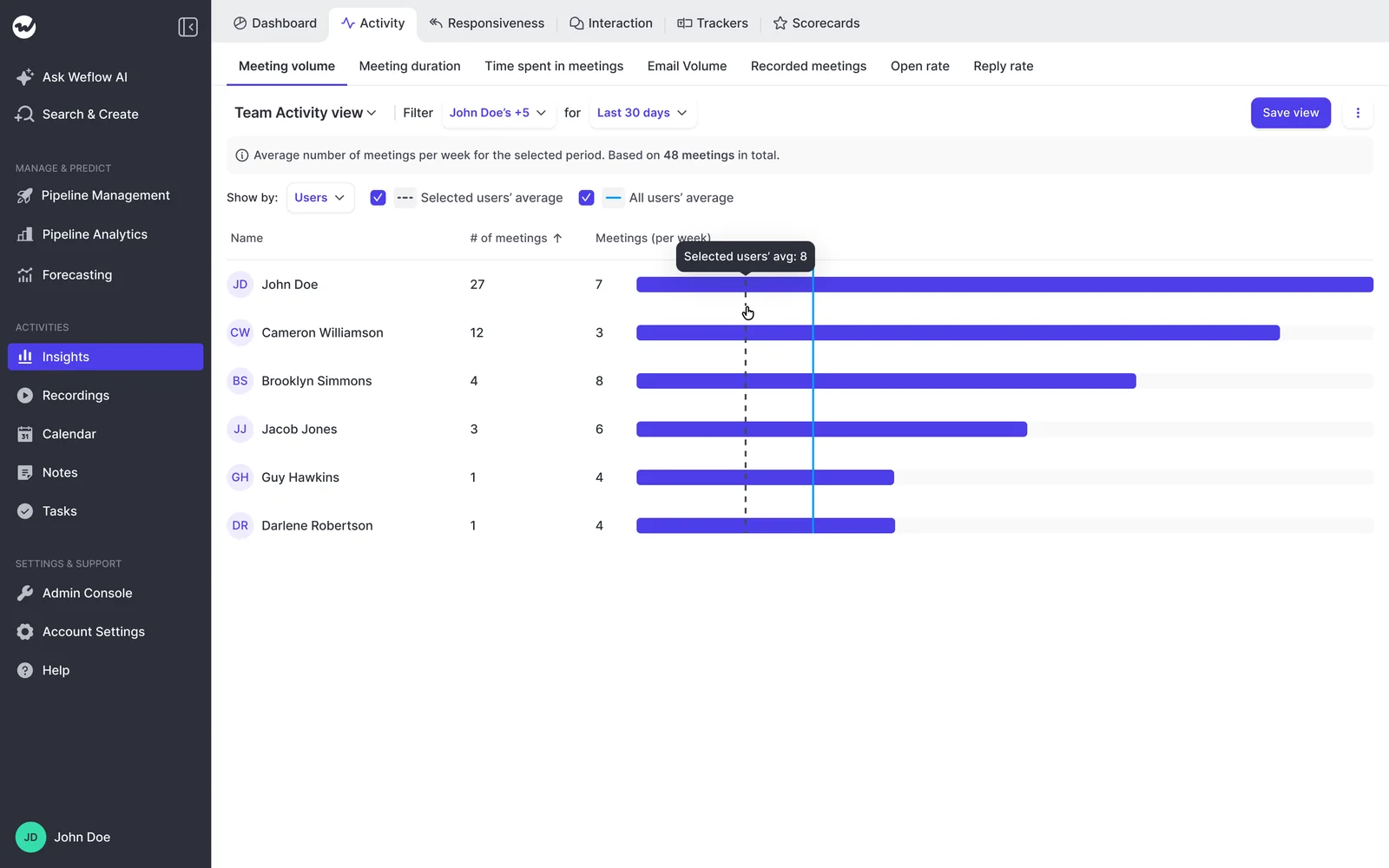Click the Ask Weflow AI sparkle icon
This screenshot has width=1389, height=868.
pyautogui.click(x=25, y=76)
